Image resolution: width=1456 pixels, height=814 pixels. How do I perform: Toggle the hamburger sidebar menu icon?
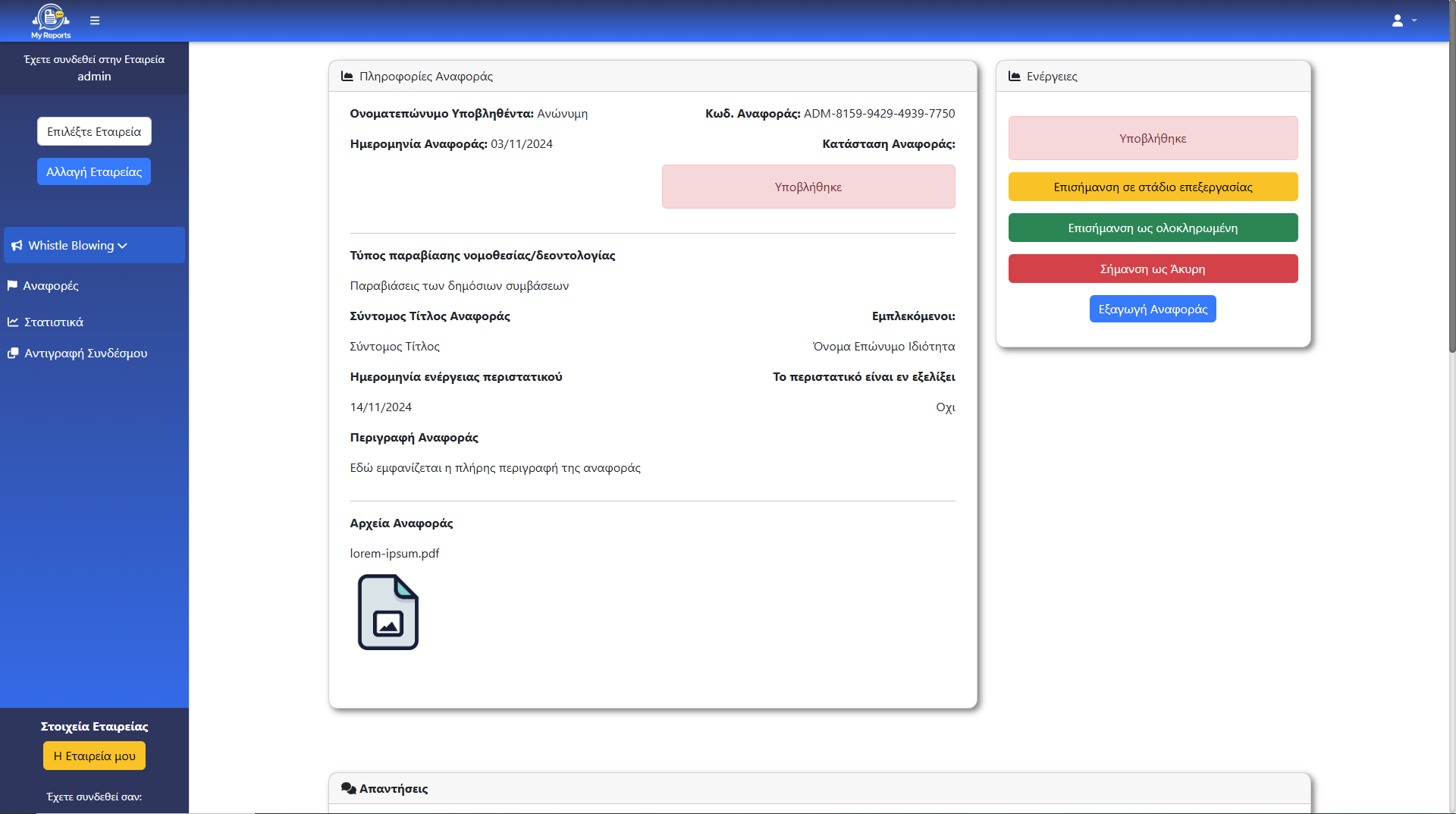95,20
